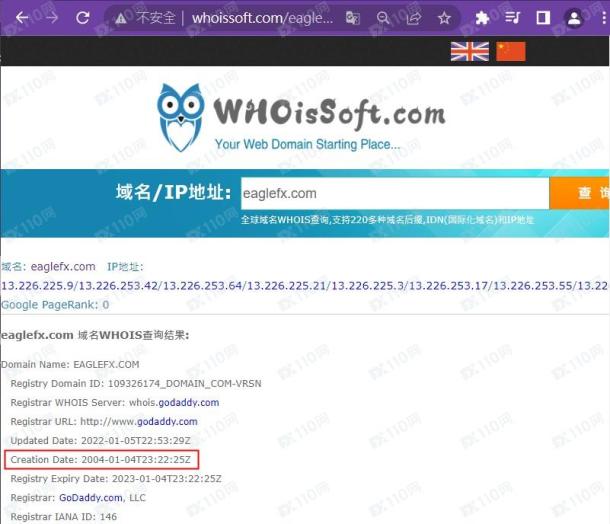The image size is (610, 524).
Task: Bookmark this page with the star icon
Action: (x=444, y=18)
